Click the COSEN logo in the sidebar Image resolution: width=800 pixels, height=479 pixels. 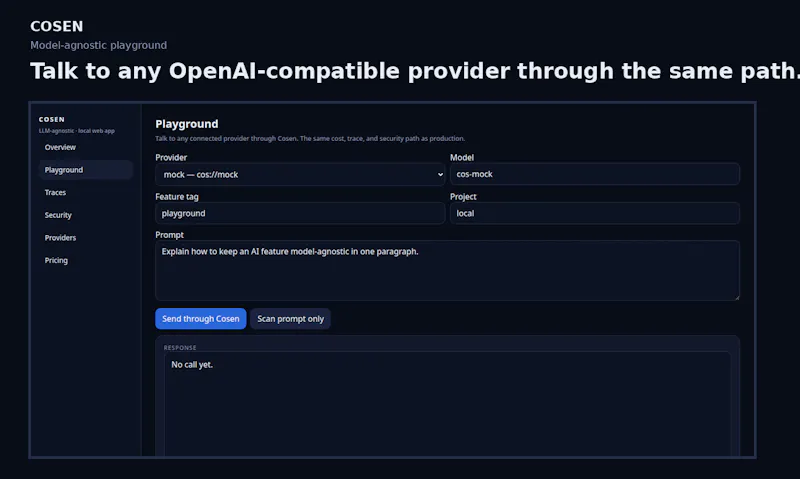point(52,119)
